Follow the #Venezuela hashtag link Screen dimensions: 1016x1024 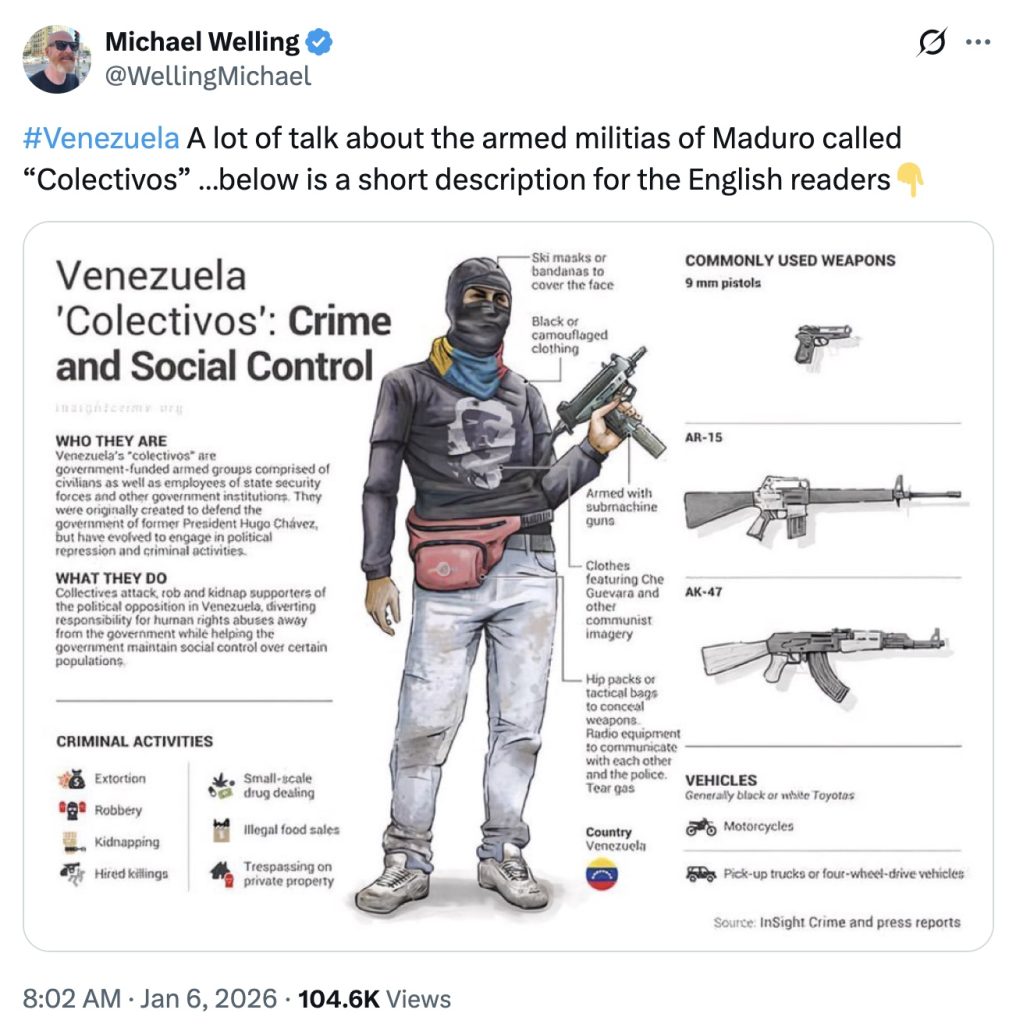(101, 138)
